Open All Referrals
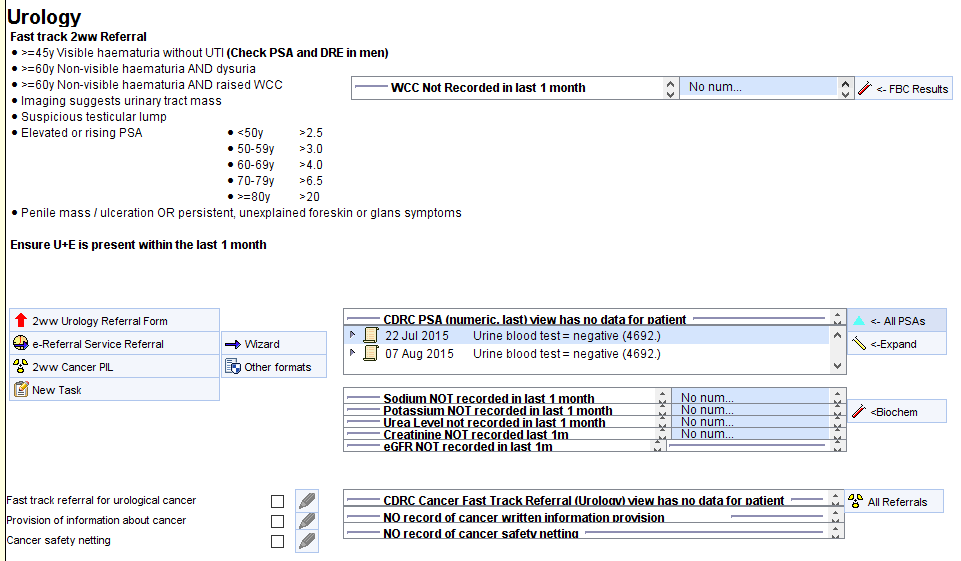The image size is (961, 561). tap(894, 502)
